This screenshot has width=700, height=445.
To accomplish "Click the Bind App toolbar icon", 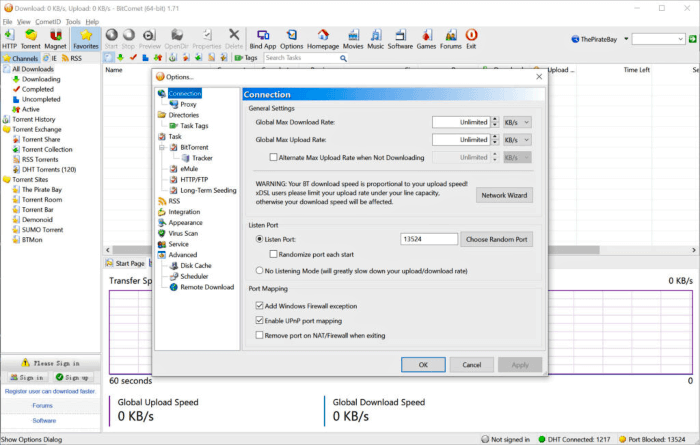I will pos(262,39).
